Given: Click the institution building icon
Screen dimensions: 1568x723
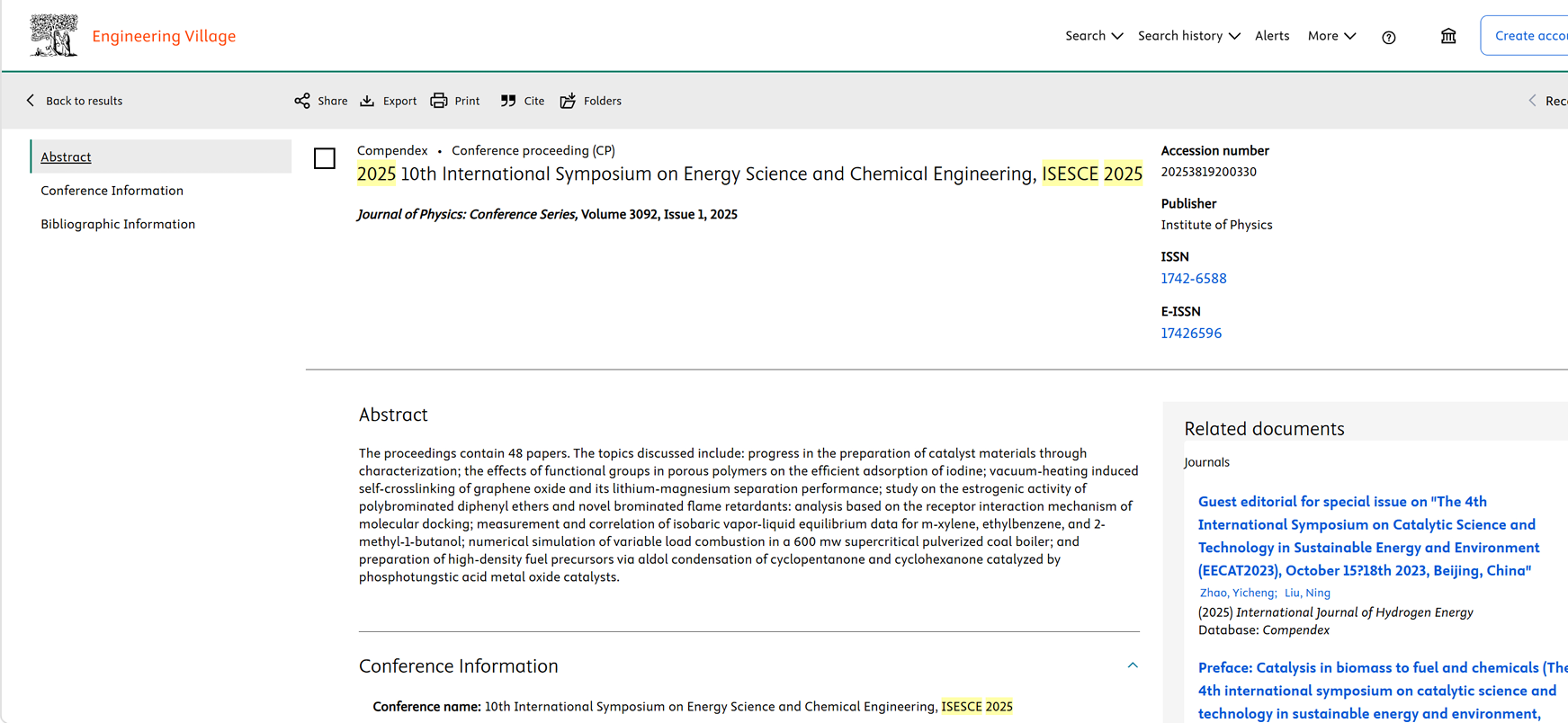Looking at the screenshot, I should tap(1448, 36).
